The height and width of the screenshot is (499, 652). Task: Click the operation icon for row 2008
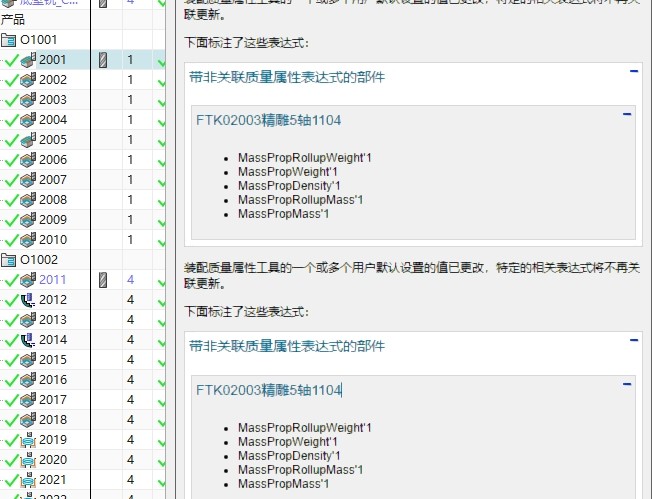point(28,200)
